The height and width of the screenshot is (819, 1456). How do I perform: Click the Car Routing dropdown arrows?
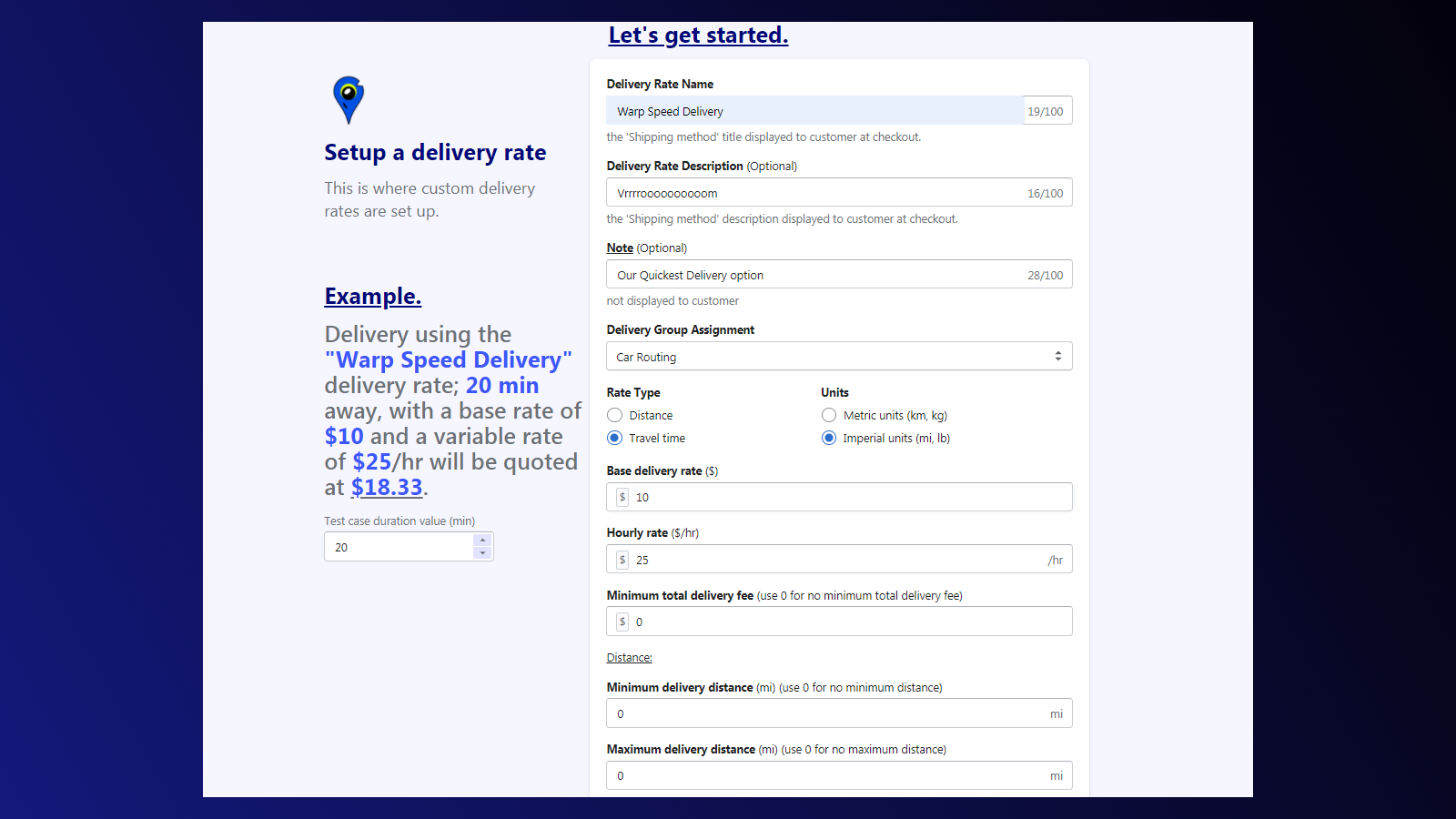[x=1058, y=356]
